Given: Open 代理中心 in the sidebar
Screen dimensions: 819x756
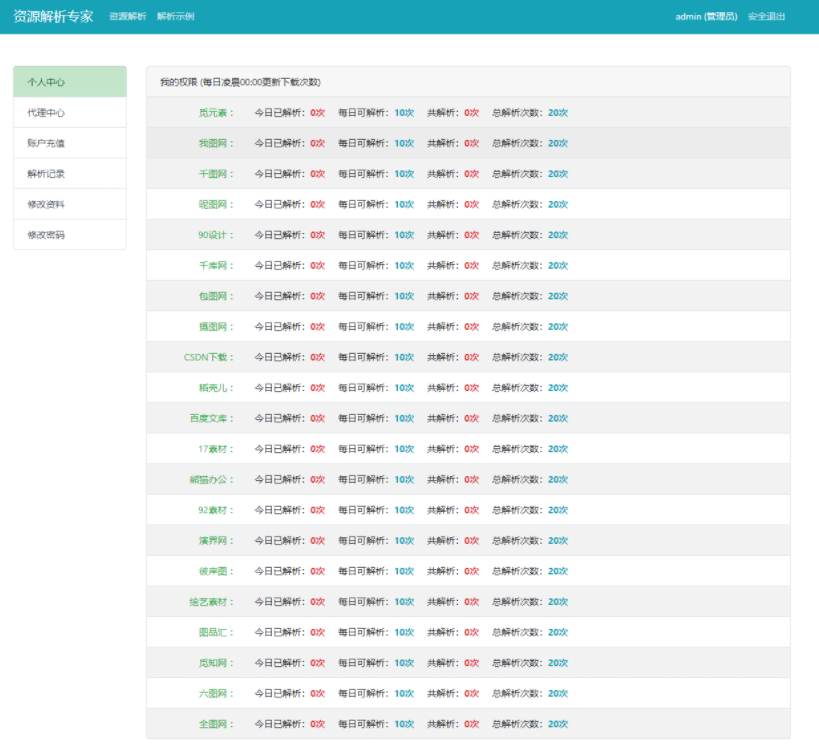Looking at the screenshot, I should 70,113.
